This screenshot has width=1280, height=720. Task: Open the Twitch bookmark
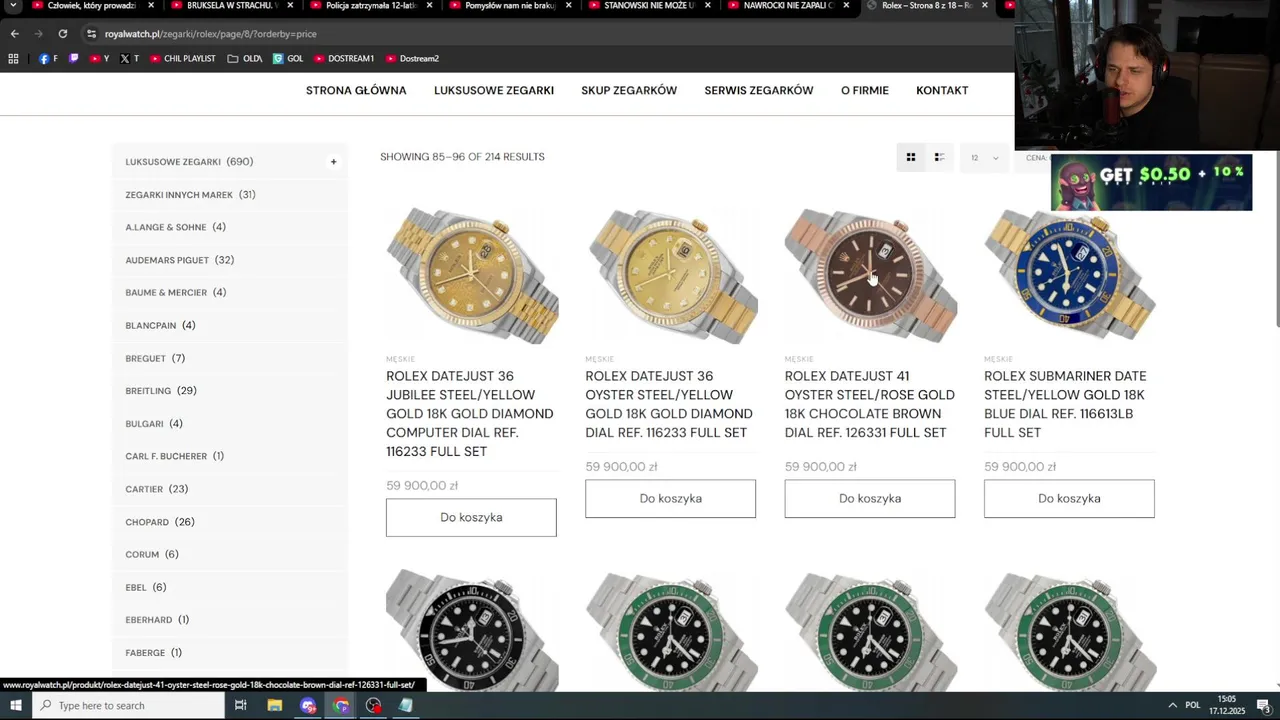pyautogui.click(x=73, y=59)
